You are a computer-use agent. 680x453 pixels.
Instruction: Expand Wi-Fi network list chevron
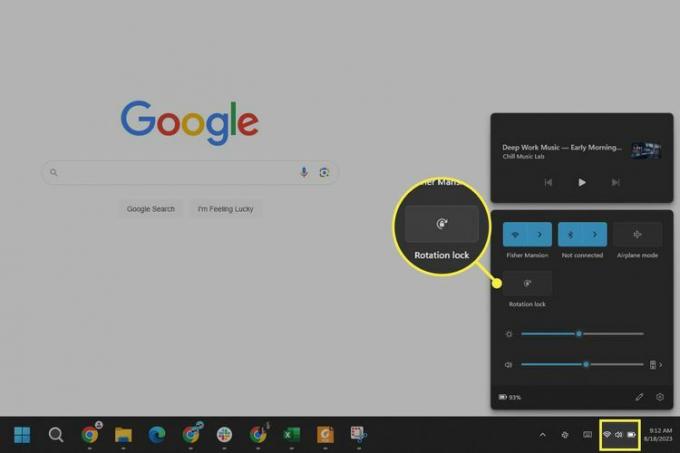point(540,235)
